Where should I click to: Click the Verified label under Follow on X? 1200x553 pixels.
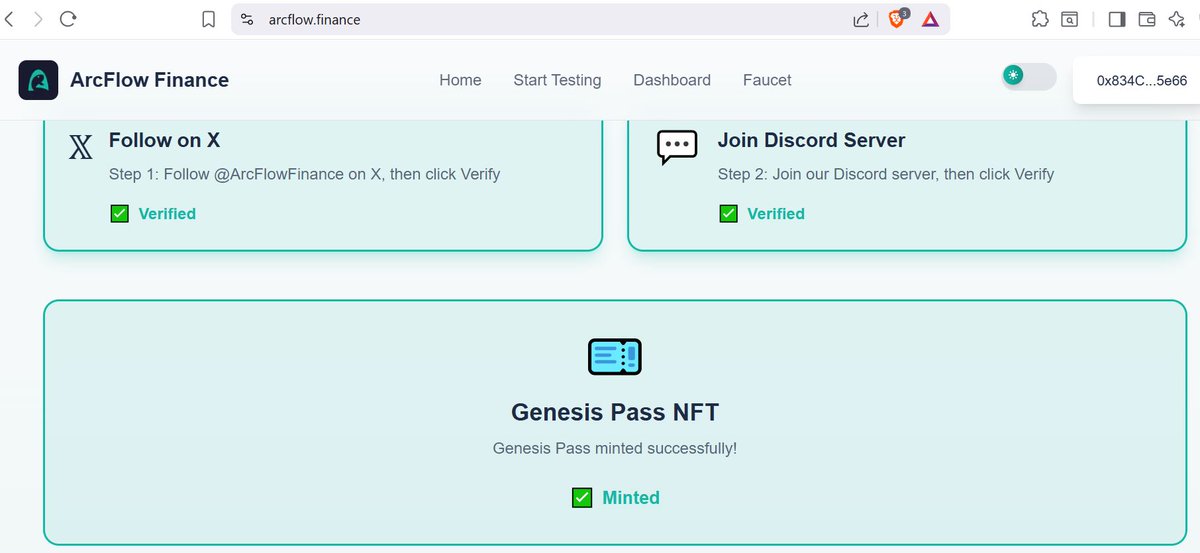tap(167, 213)
